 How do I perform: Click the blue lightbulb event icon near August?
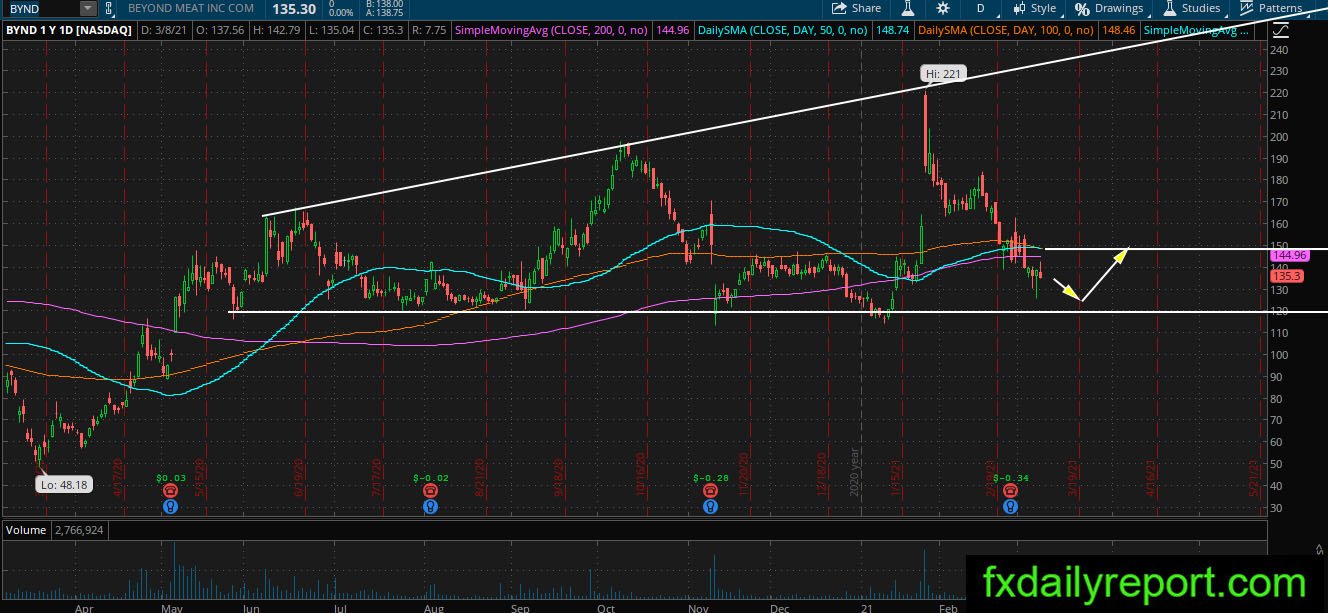430,507
